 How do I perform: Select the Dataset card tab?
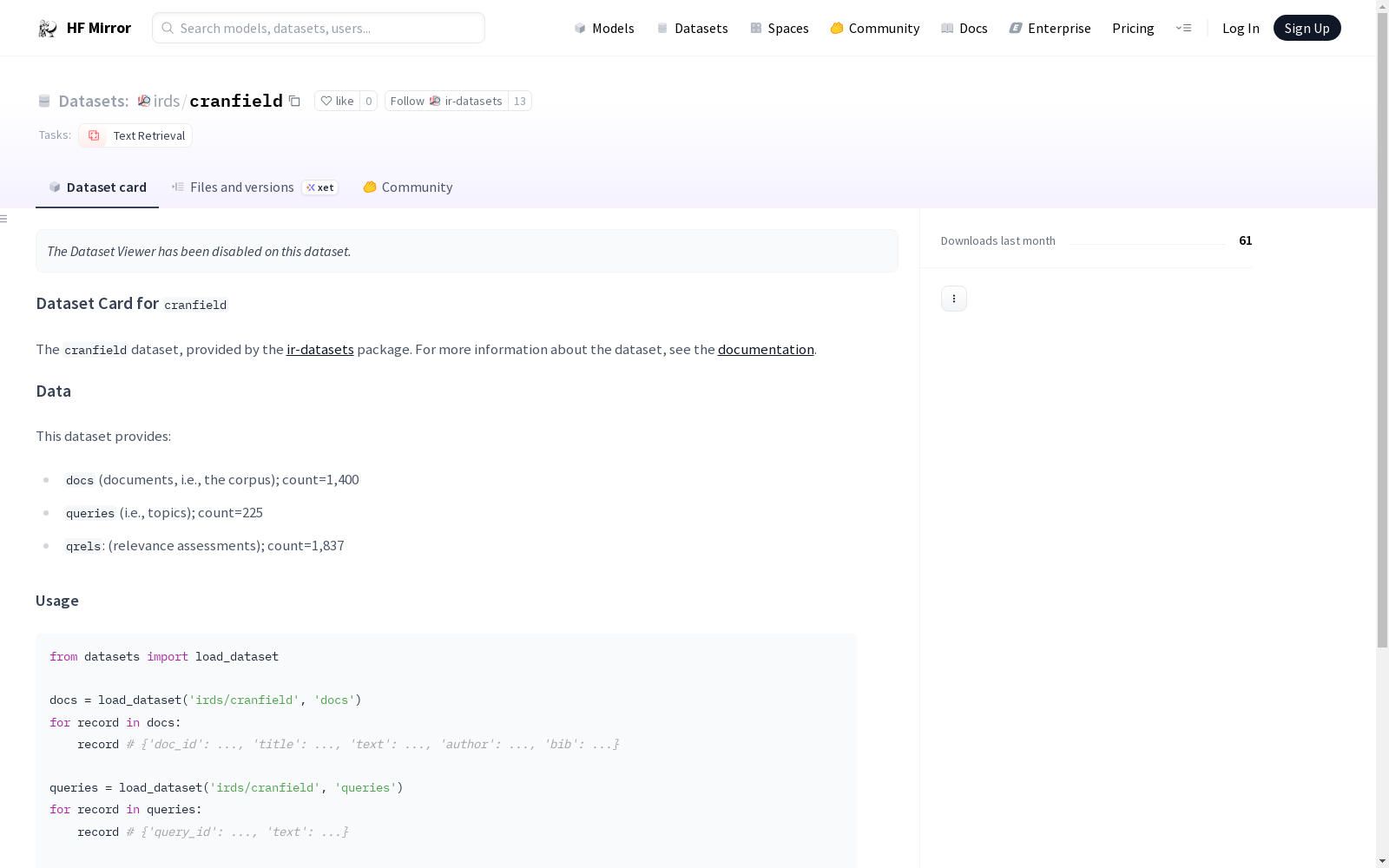(x=97, y=187)
